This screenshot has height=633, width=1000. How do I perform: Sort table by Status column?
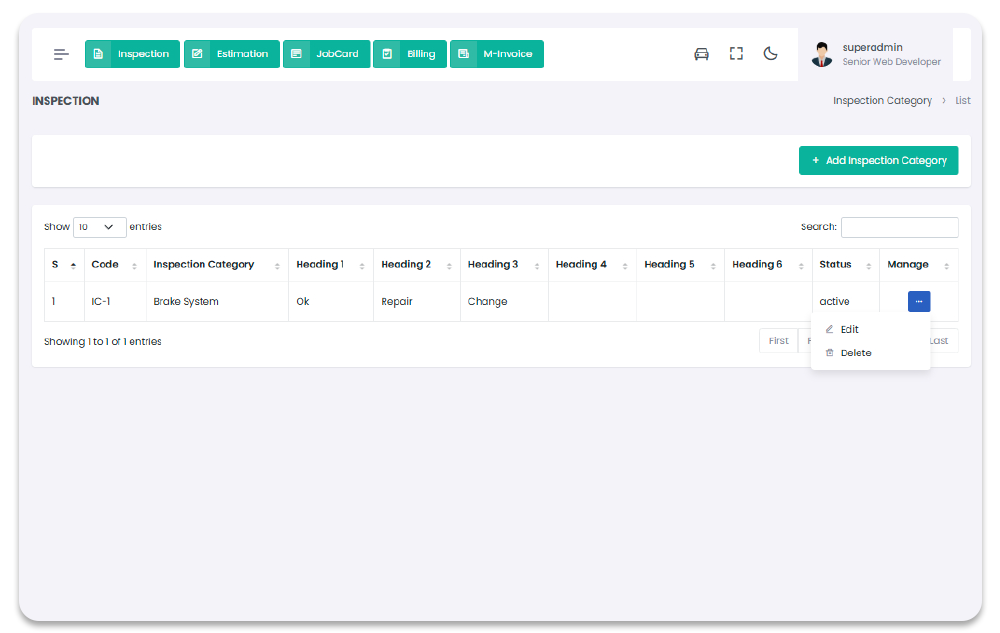tap(844, 265)
